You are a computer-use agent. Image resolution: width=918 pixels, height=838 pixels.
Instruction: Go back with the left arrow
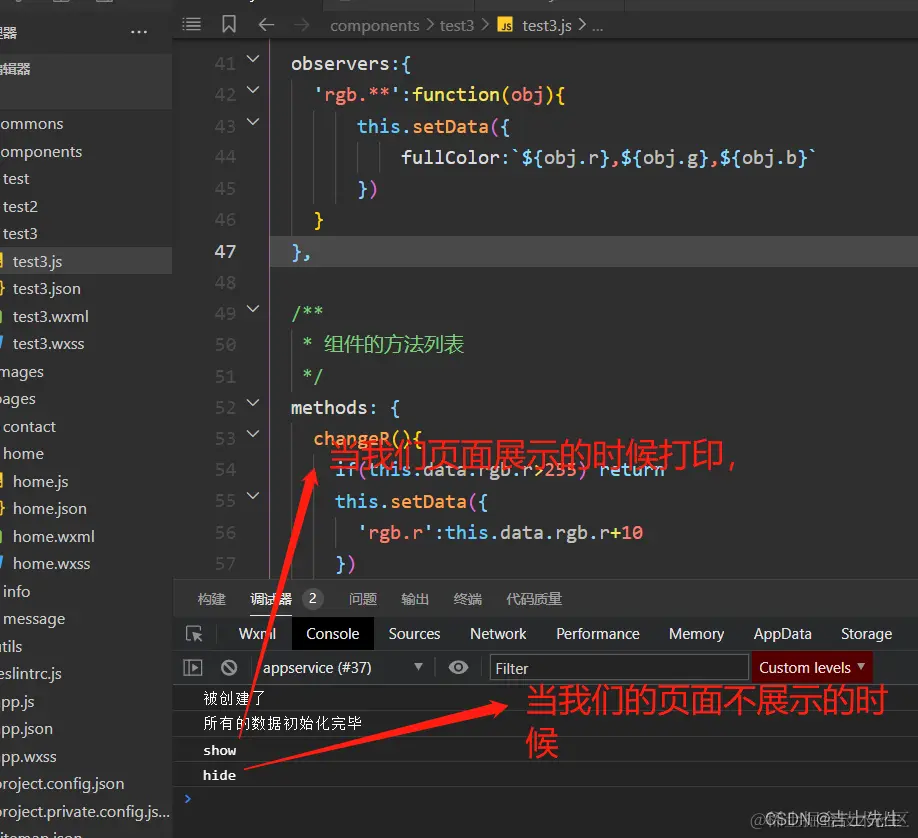266,25
